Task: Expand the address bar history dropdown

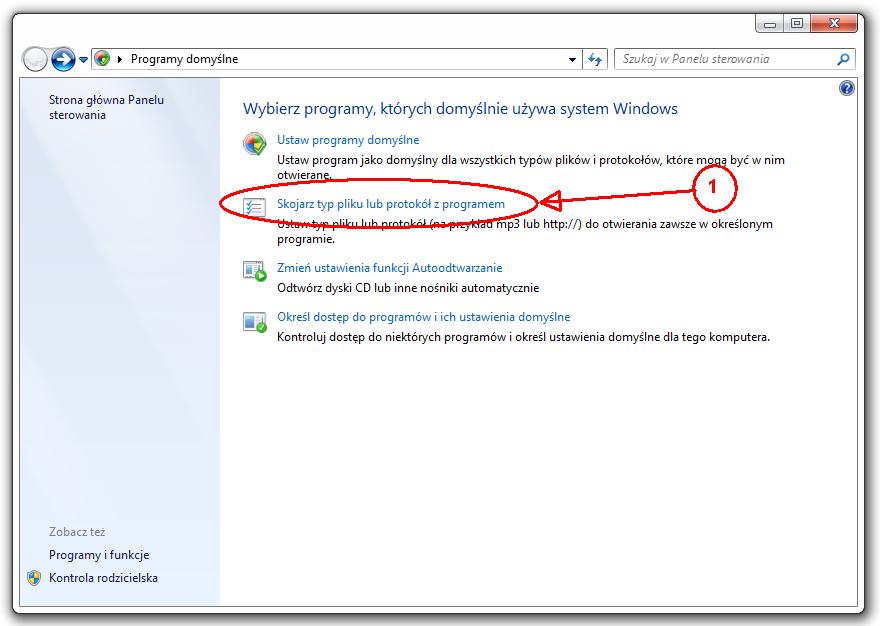Action: pos(572,60)
